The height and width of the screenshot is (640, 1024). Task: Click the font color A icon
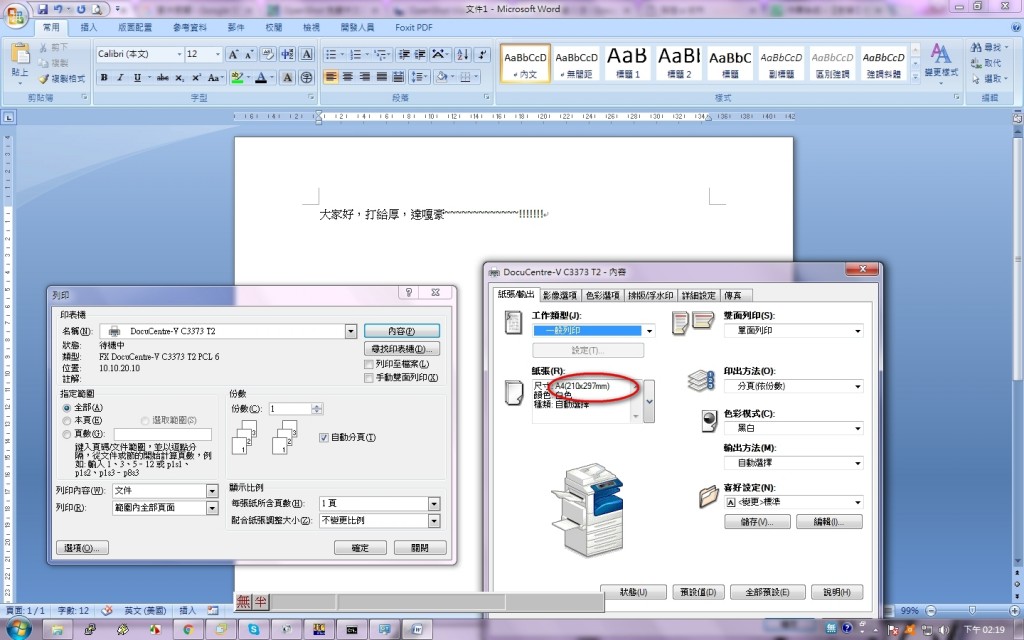[x=261, y=78]
